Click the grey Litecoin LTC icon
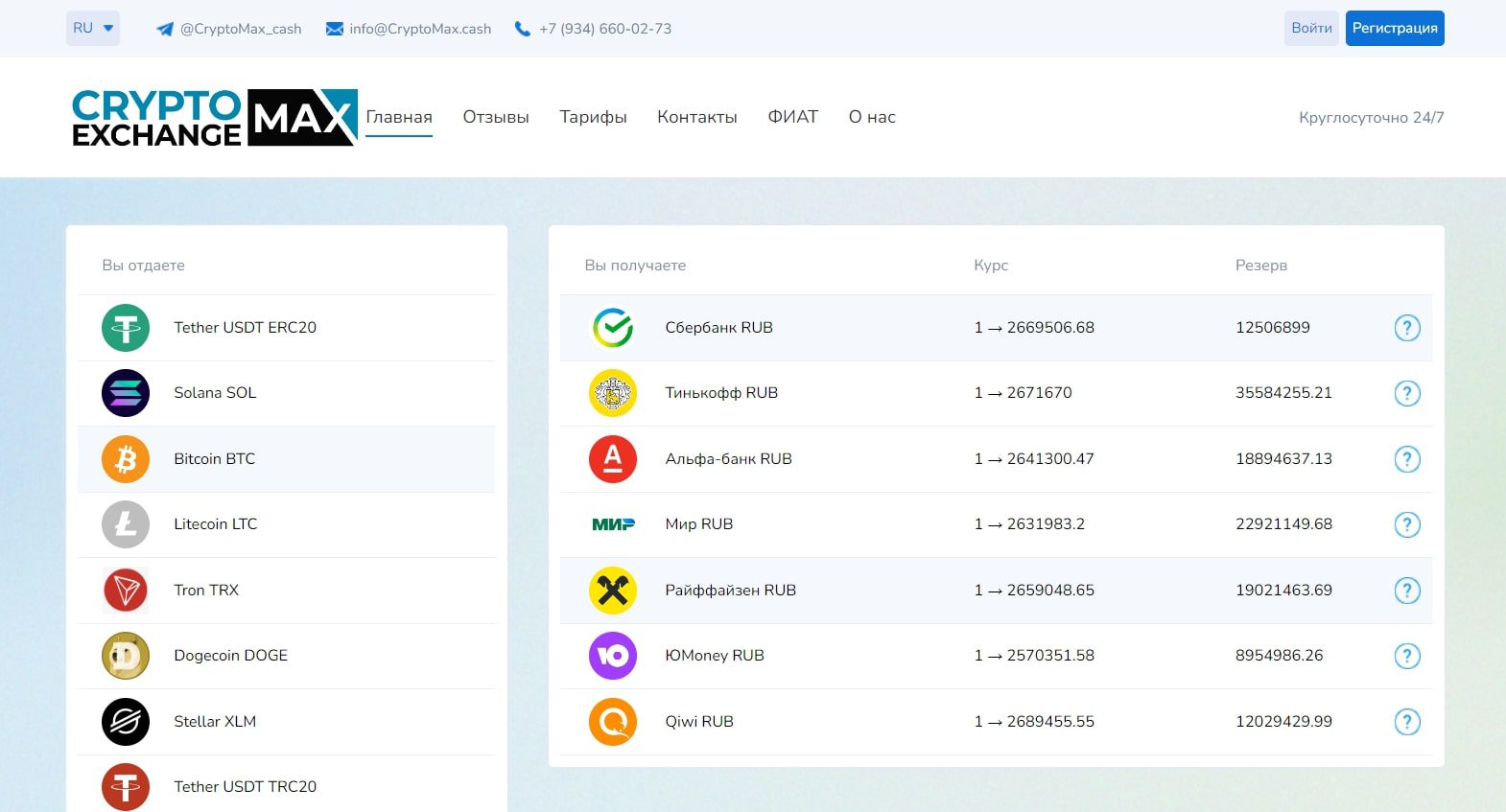The image size is (1506, 812). tap(126, 524)
